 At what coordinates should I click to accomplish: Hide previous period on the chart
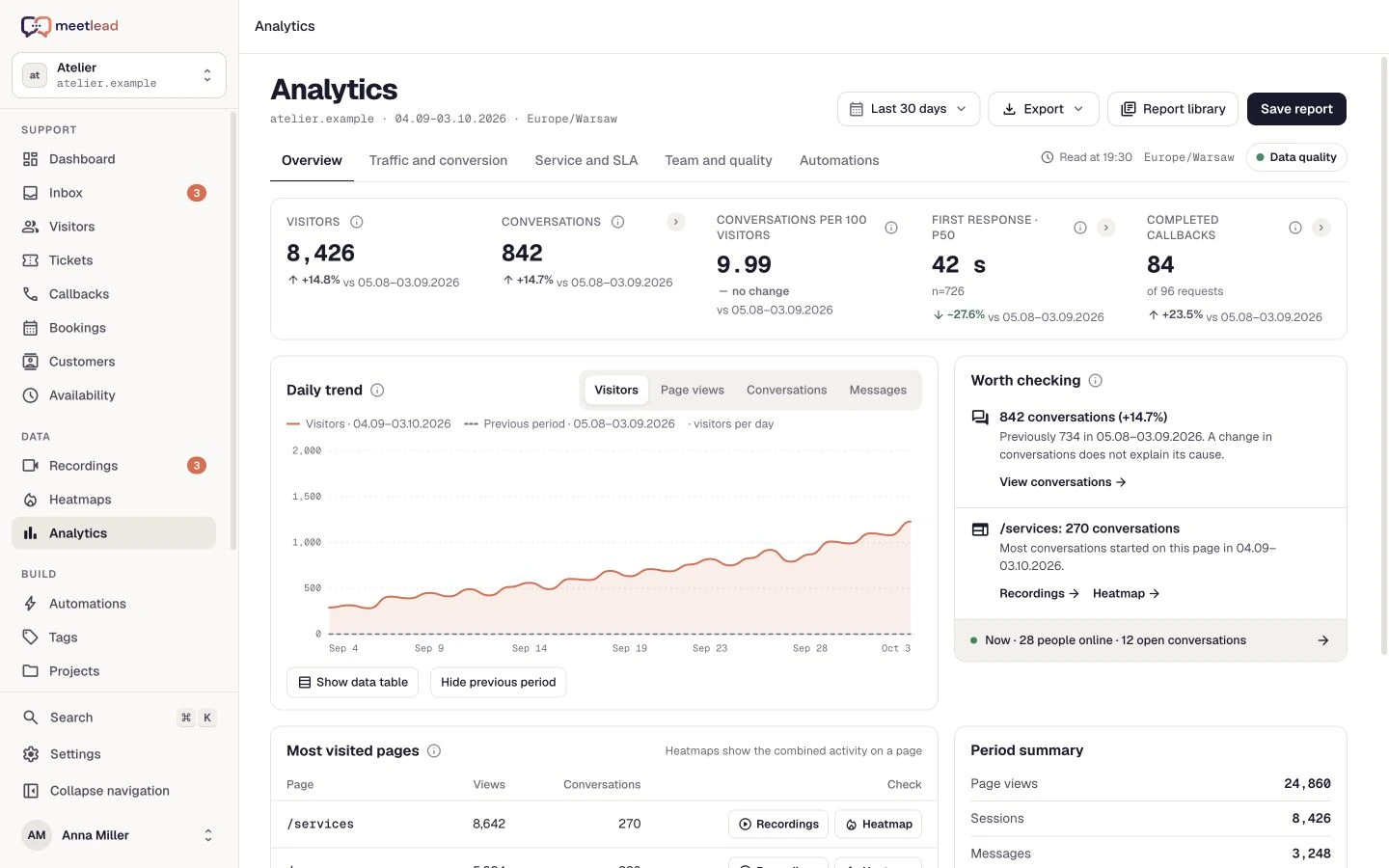pos(498,682)
